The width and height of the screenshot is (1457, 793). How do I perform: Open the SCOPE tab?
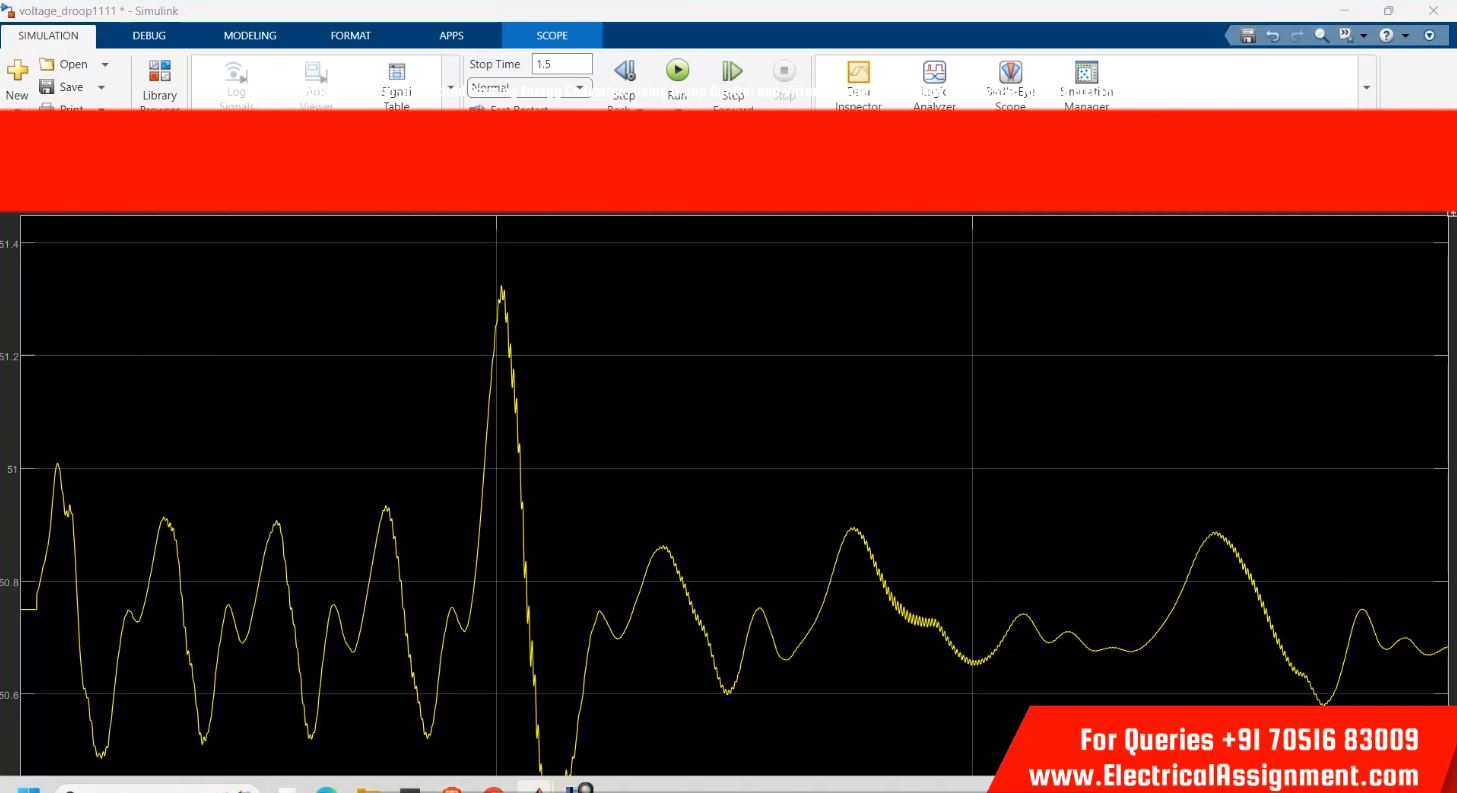coord(551,36)
